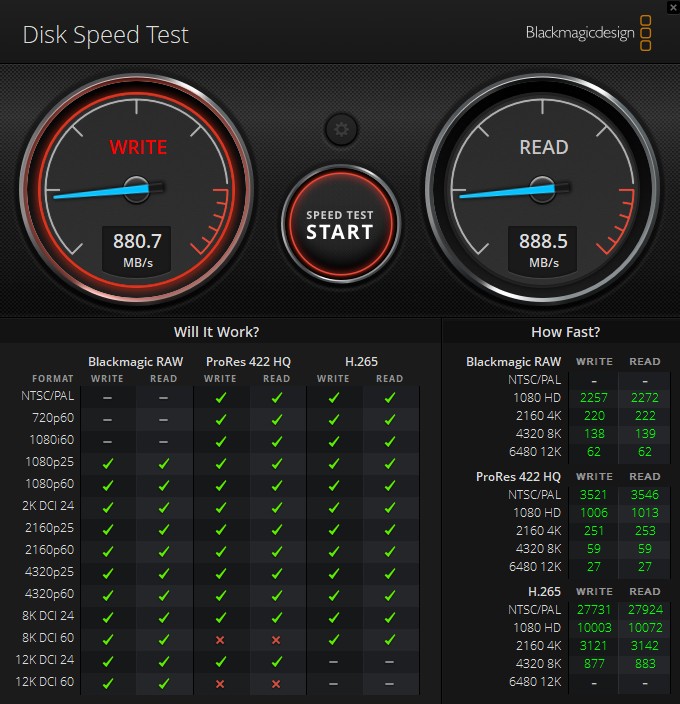This screenshot has width=680, height=704.
Task: Click the green check for Blackmagic RAW 1080p25 write
Action: tap(107, 463)
